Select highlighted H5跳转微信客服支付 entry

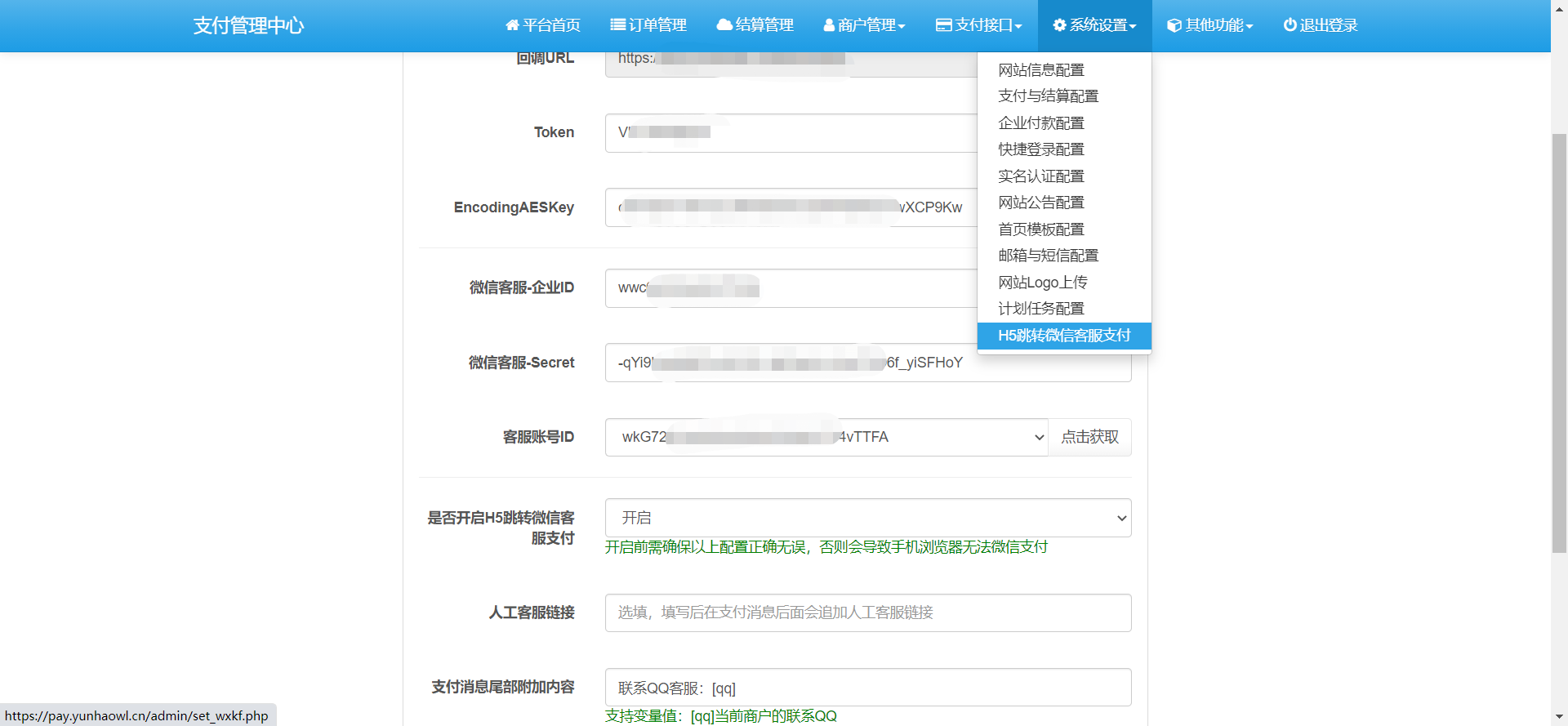point(1064,336)
